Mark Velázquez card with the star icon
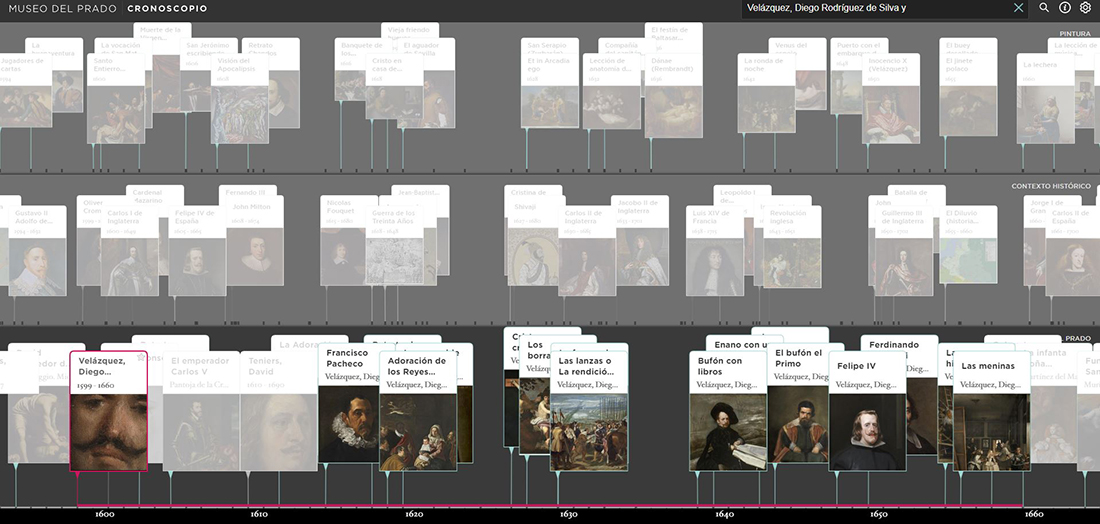 click(141, 358)
